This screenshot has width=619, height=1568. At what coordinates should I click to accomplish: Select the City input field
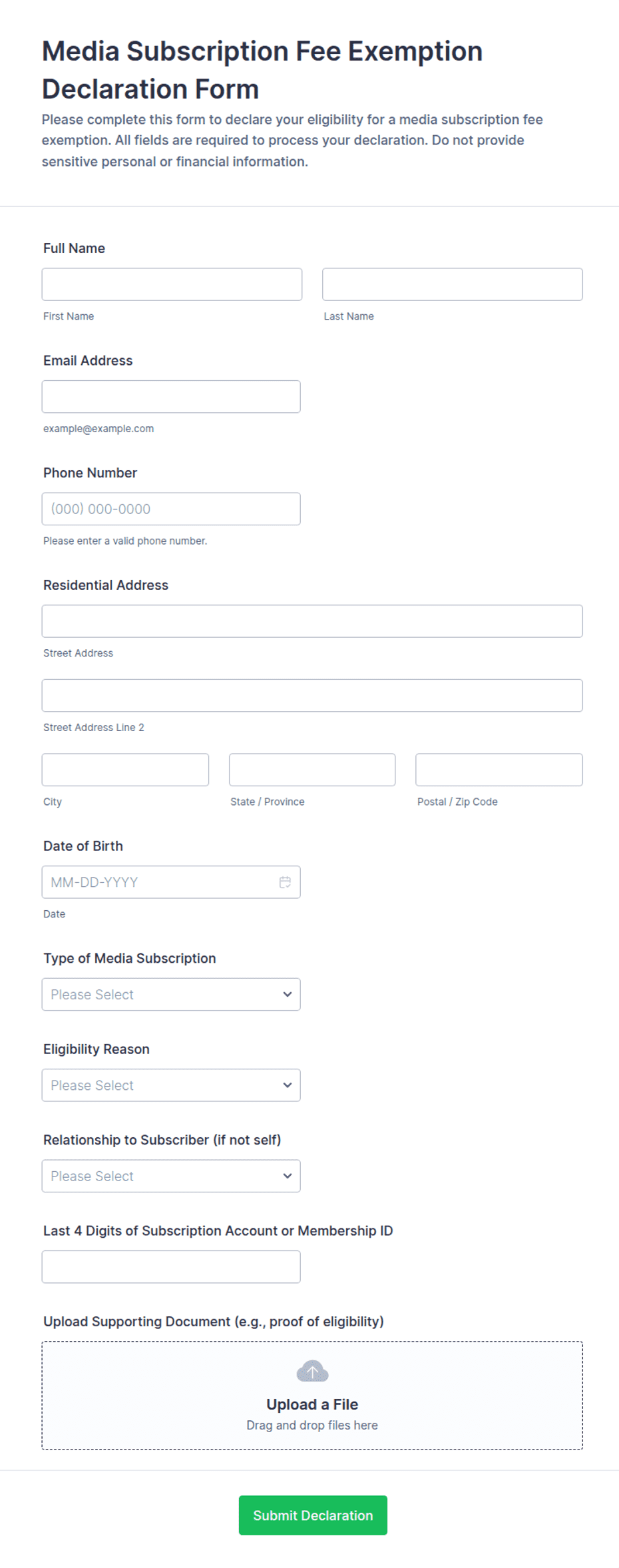click(x=125, y=770)
